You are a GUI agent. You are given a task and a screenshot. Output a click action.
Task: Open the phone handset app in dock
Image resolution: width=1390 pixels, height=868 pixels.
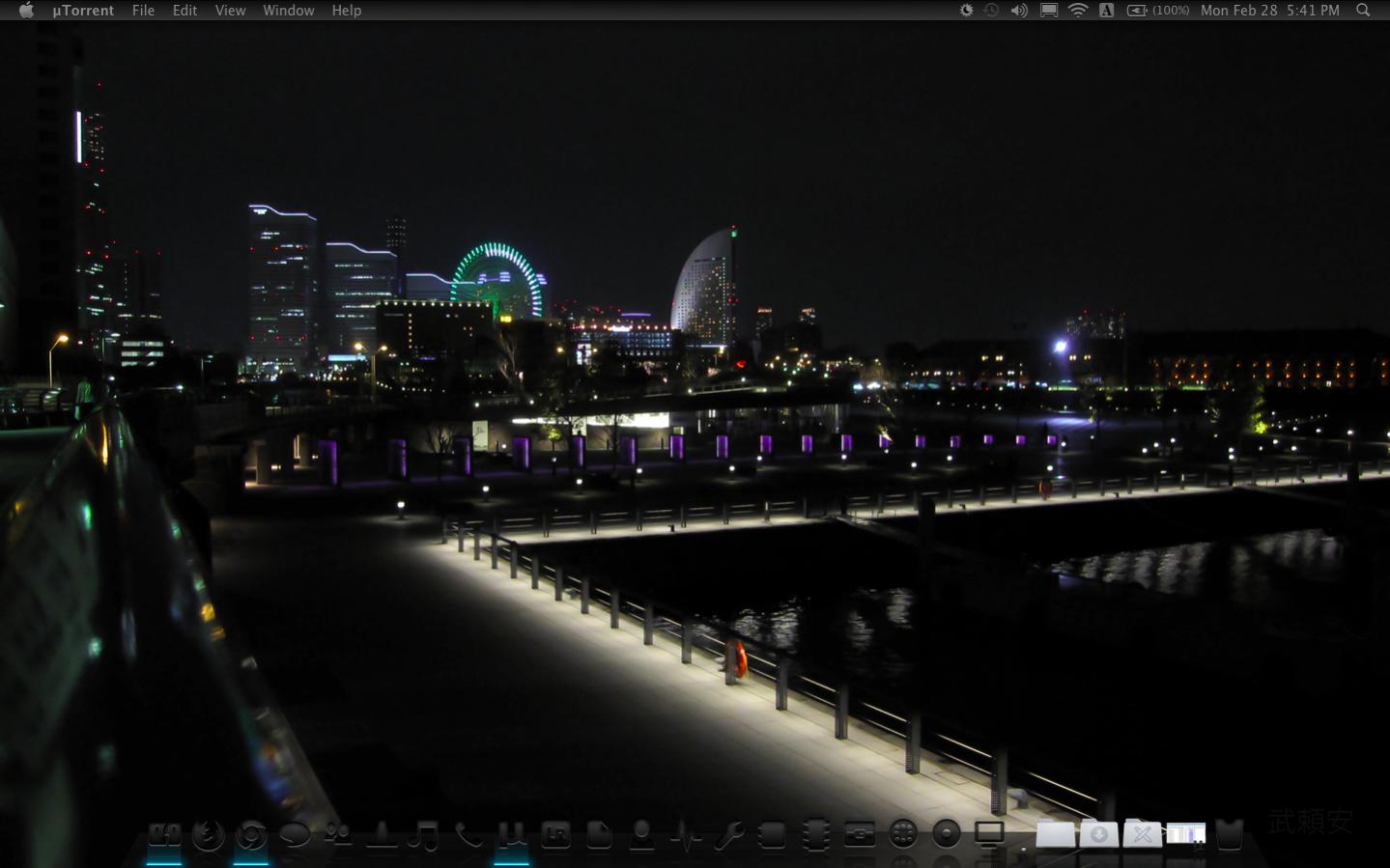tap(468, 834)
